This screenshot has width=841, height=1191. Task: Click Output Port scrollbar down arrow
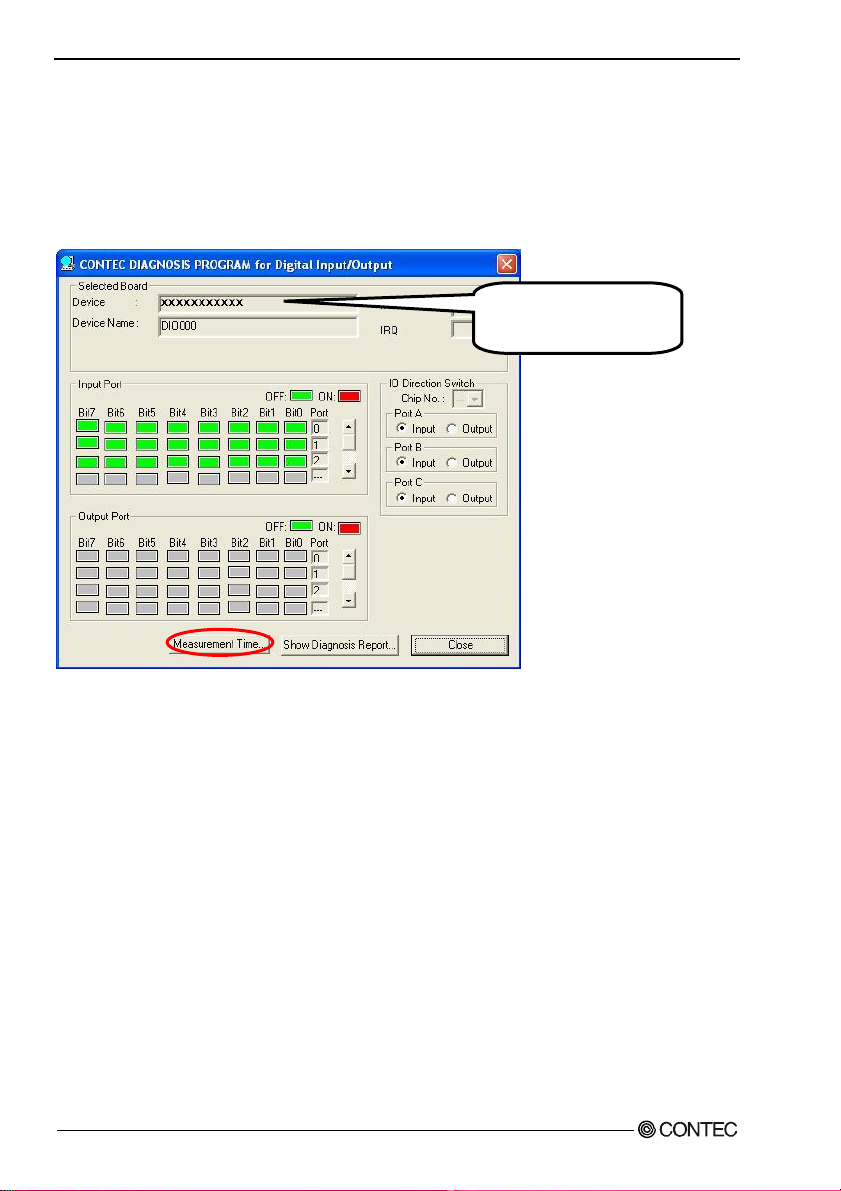[x=349, y=600]
